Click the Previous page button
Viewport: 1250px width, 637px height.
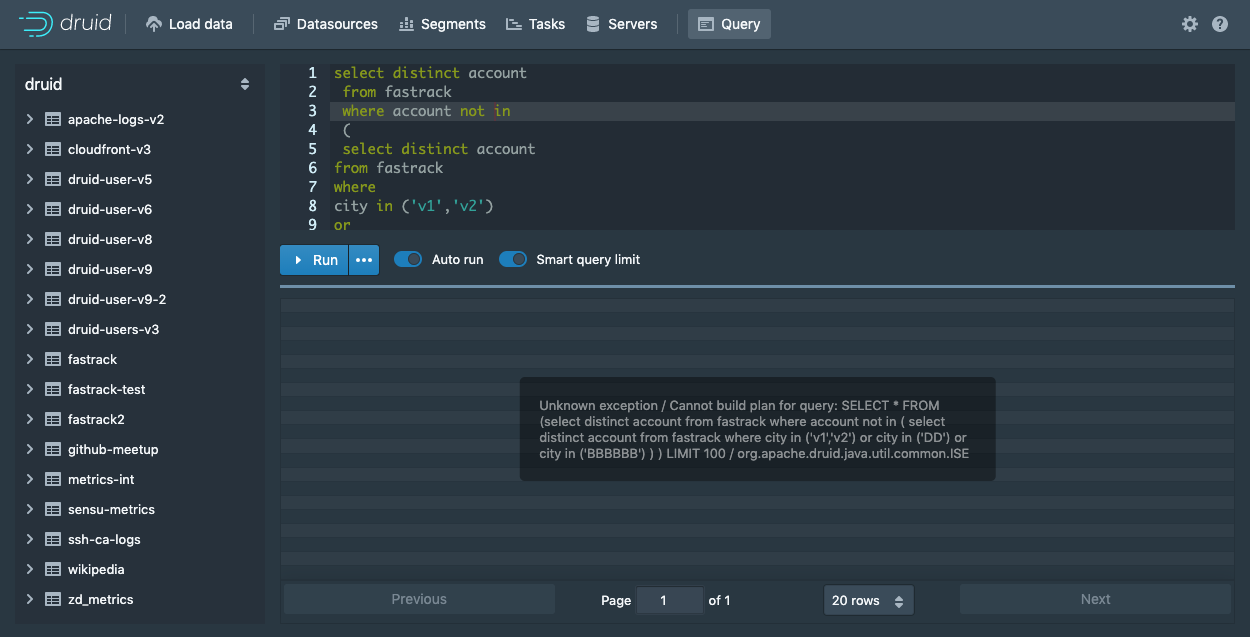pos(419,599)
